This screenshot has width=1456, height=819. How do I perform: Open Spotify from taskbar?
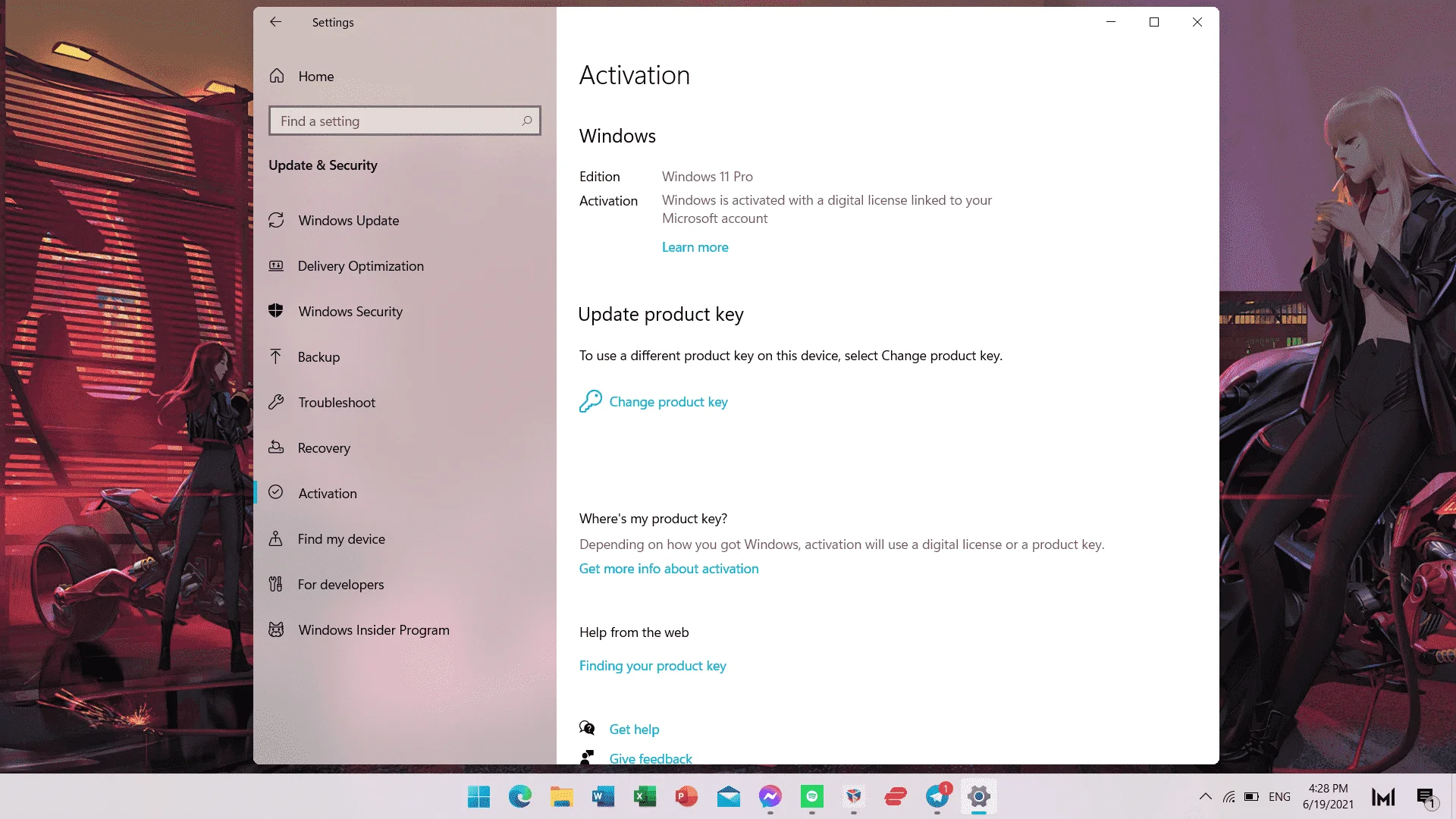[x=812, y=796]
